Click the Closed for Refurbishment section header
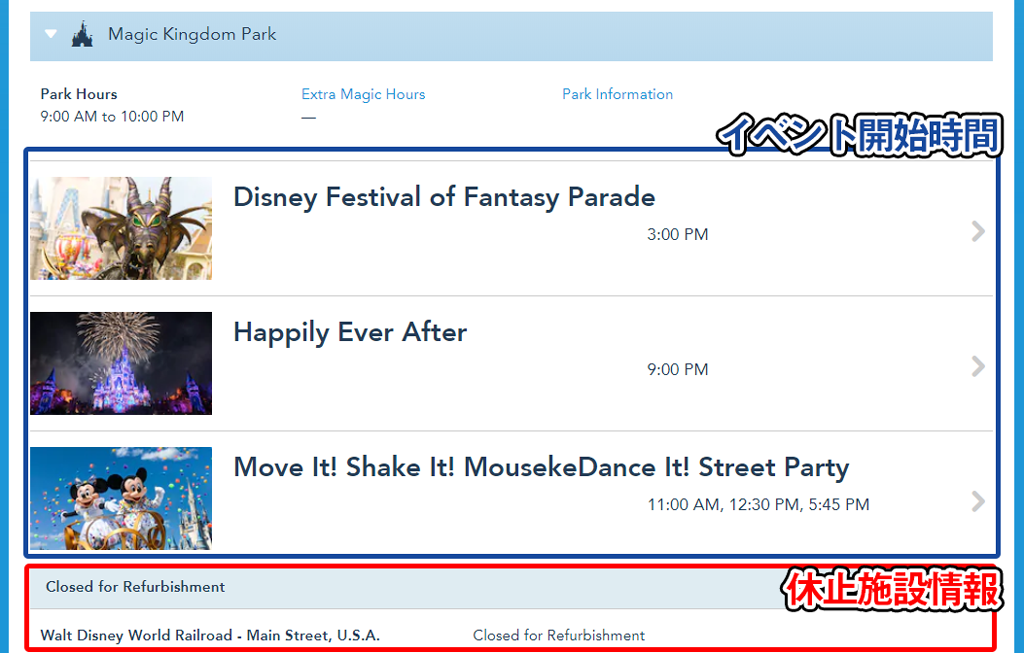1024x653 pixels. [x=135, y=587]
